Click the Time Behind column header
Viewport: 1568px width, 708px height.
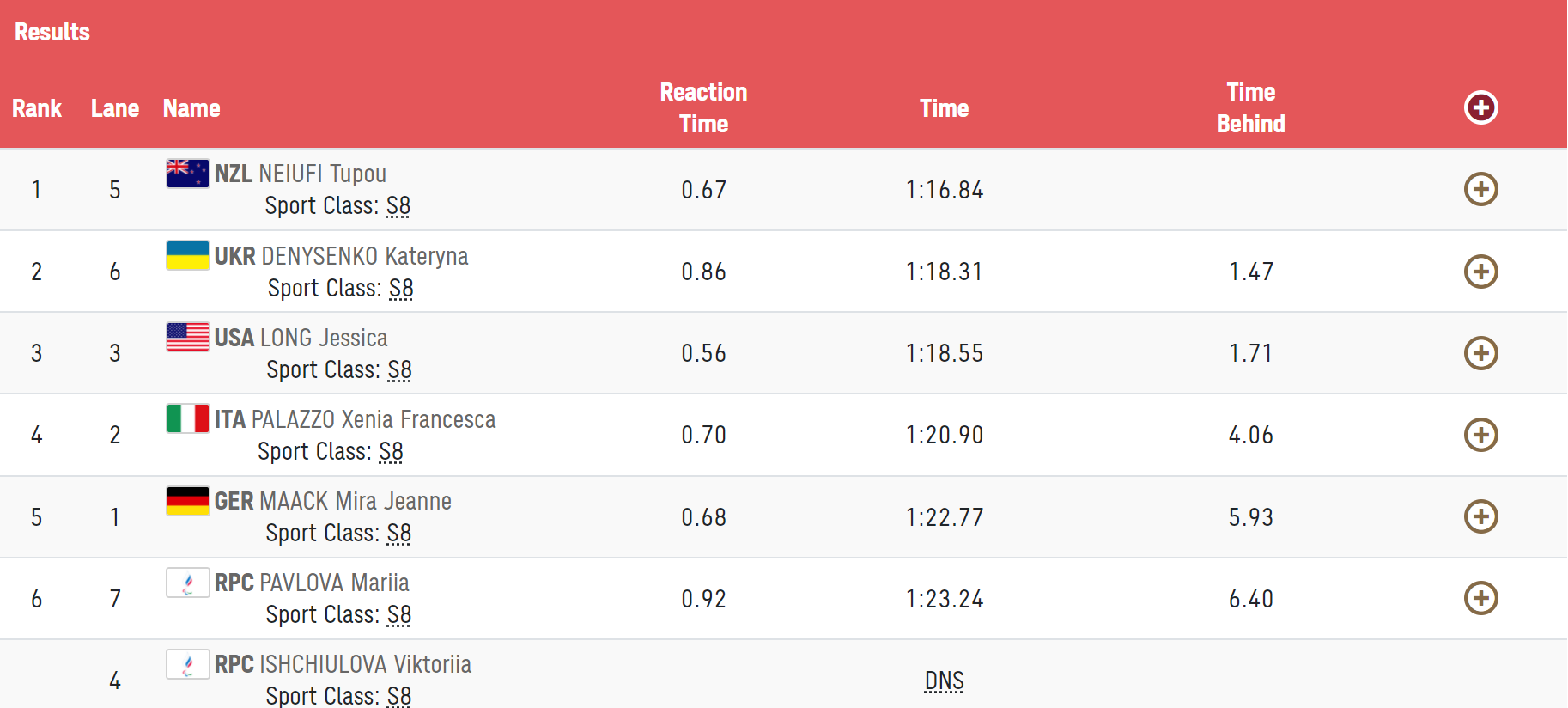[x=1250, y=107]
